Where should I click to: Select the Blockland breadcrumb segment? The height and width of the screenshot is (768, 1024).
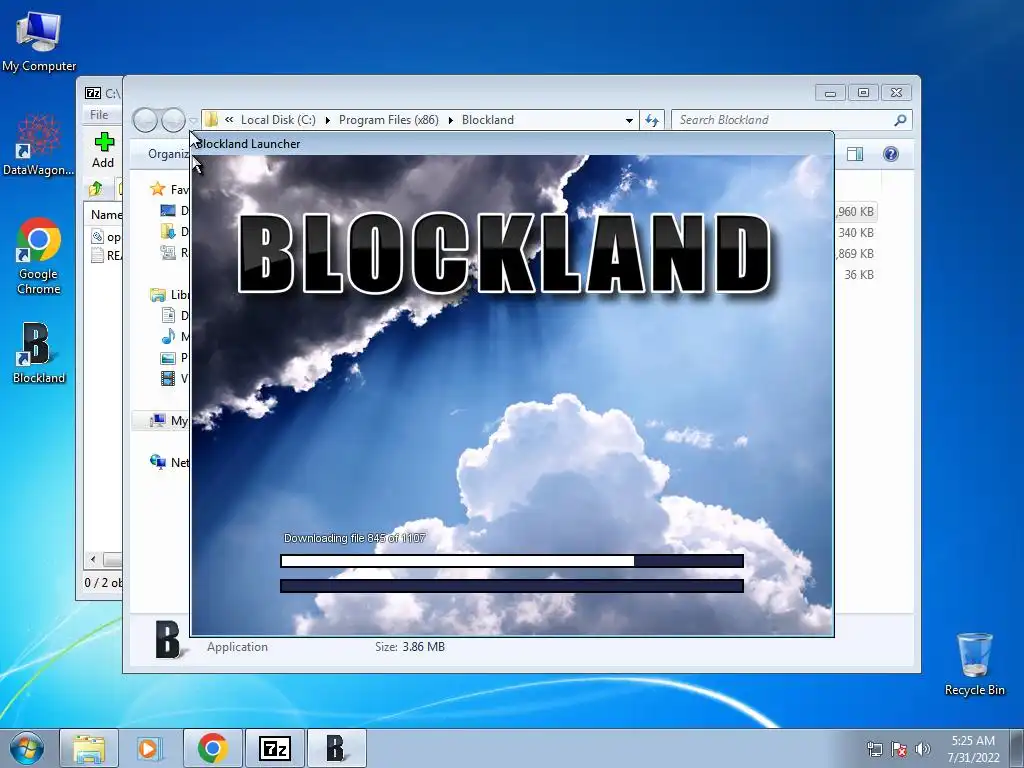tap(488, 120)
